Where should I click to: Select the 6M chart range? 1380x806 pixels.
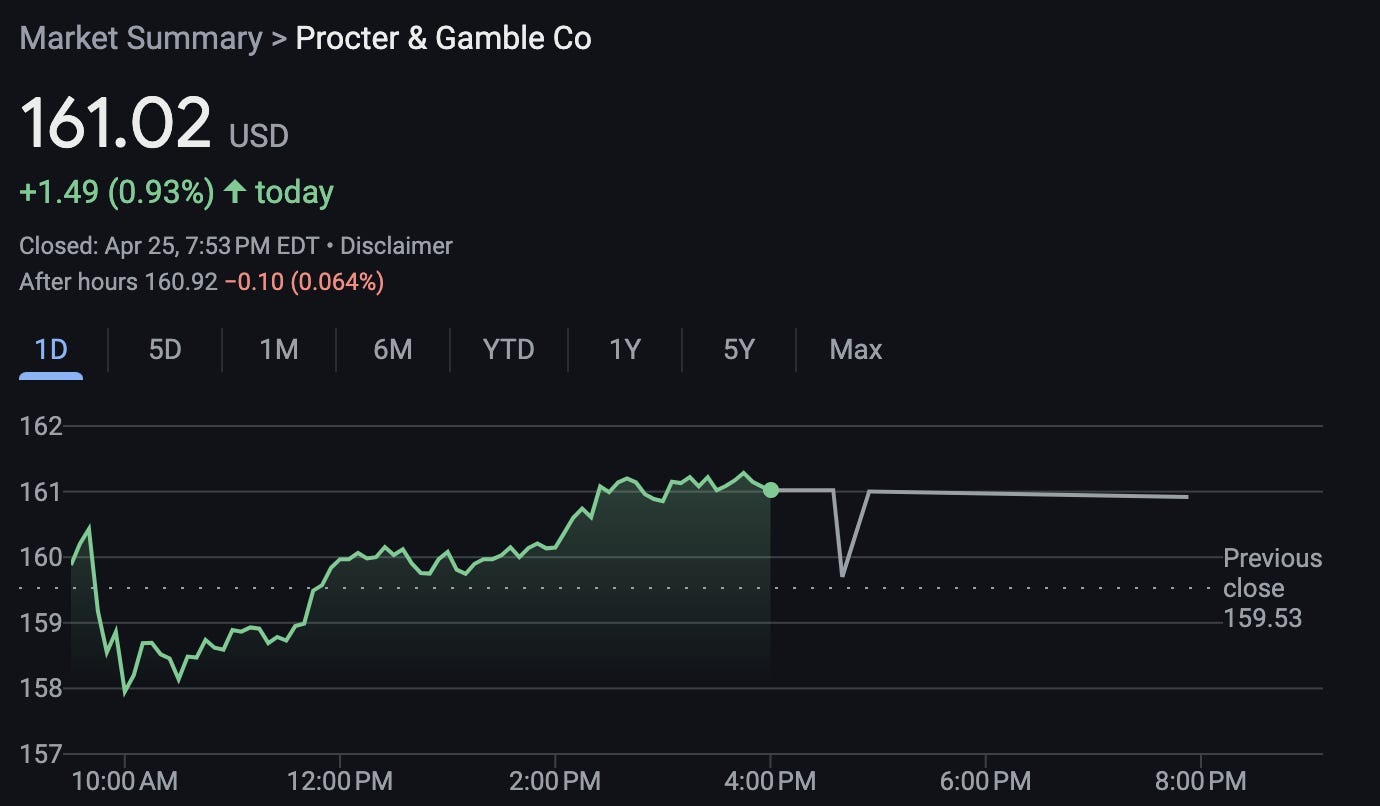tap(392, 350)
